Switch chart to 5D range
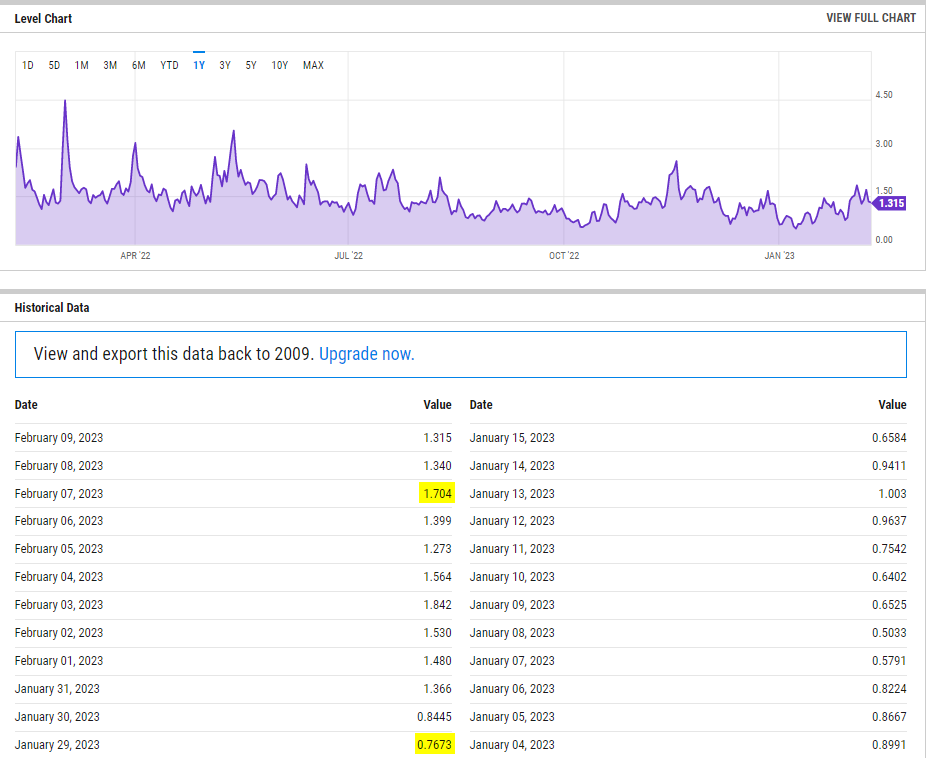The height and width of the screenshot is (758, 926). point(55,66)
